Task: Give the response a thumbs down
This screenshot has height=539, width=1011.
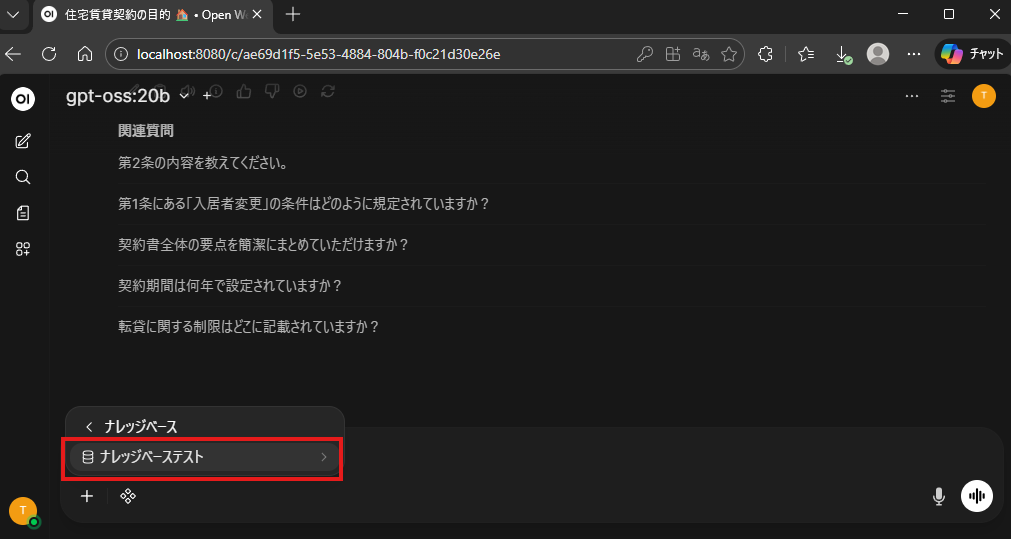Action: [271, 92]
